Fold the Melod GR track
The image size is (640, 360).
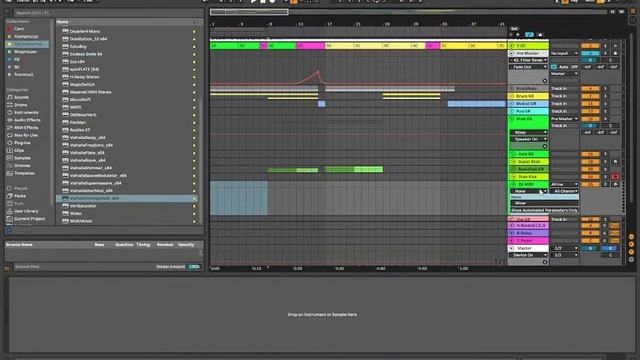tap(512, 104)
